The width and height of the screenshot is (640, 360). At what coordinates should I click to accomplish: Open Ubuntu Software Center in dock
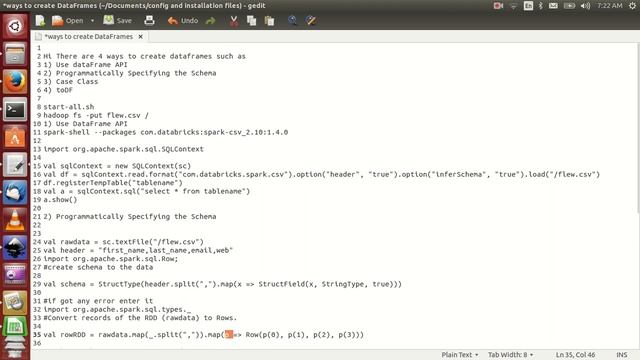(15, 137)
